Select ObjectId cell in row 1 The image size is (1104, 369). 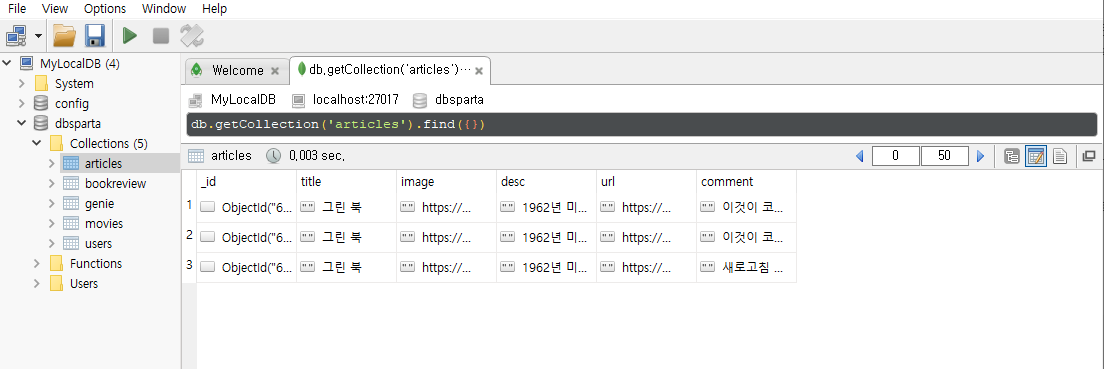(x=246, y=208)
